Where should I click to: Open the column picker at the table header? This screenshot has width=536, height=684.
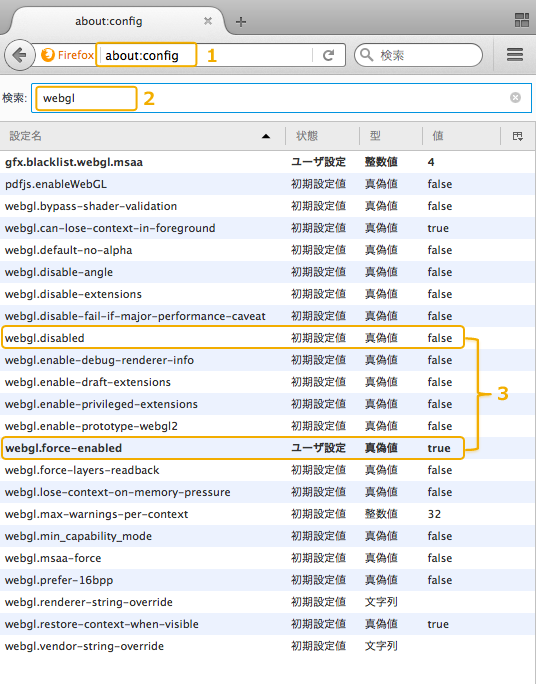coord(518,136)
